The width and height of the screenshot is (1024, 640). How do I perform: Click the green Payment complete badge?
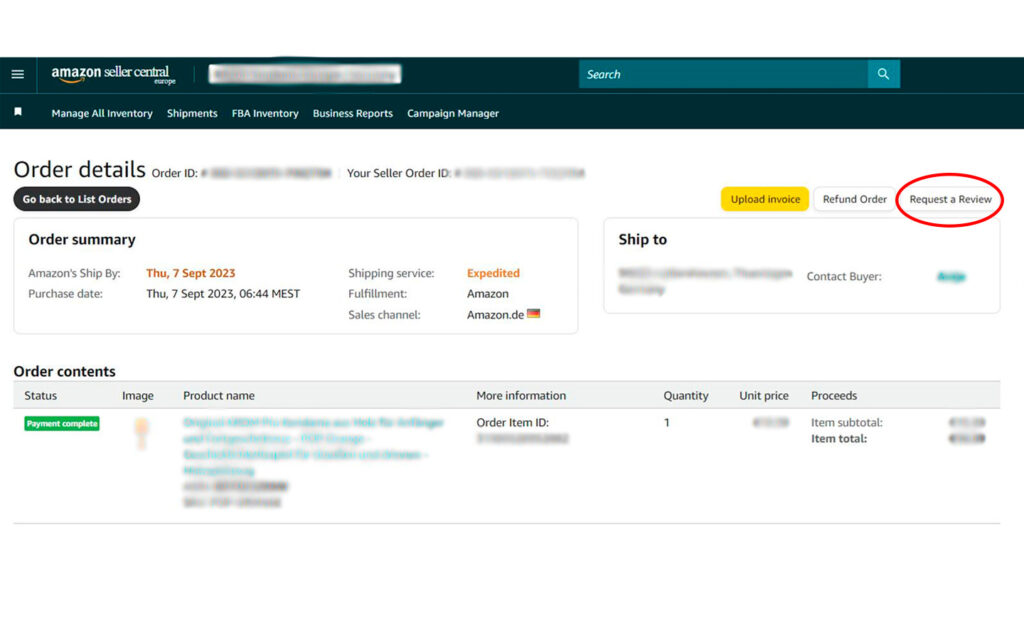pyautogui.click(x=62, y=424)
